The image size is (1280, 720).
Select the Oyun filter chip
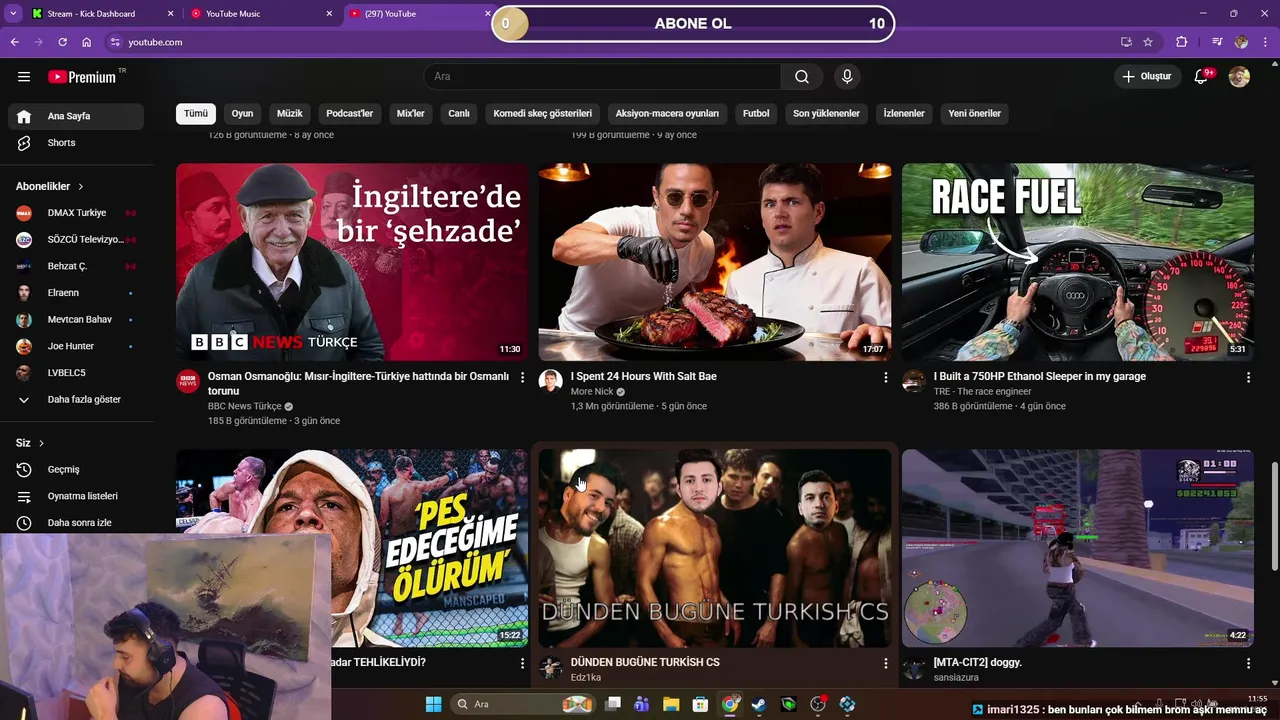(x=243, y=114)
